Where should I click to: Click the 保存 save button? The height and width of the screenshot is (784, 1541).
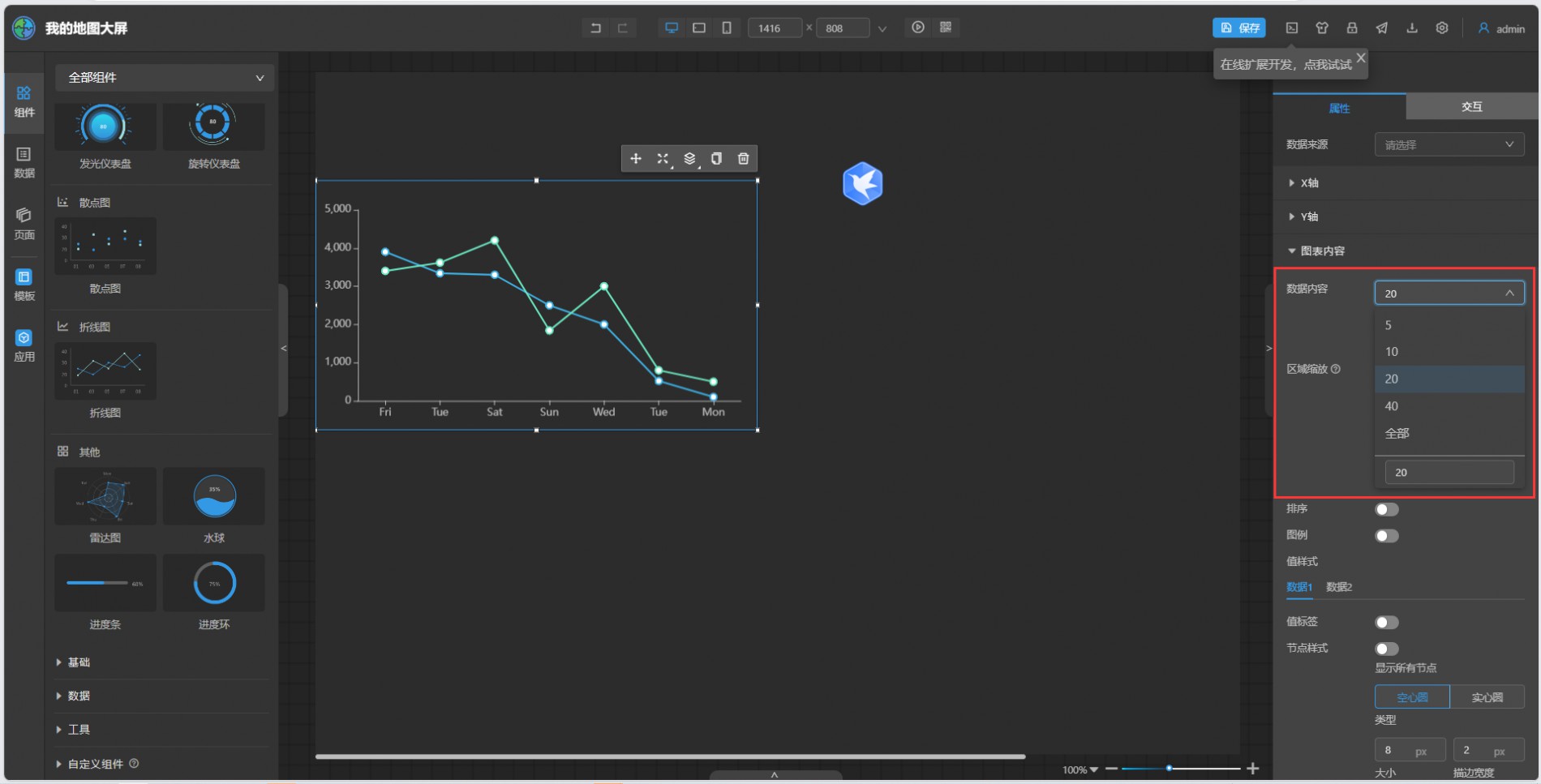tap(1238, 28)
